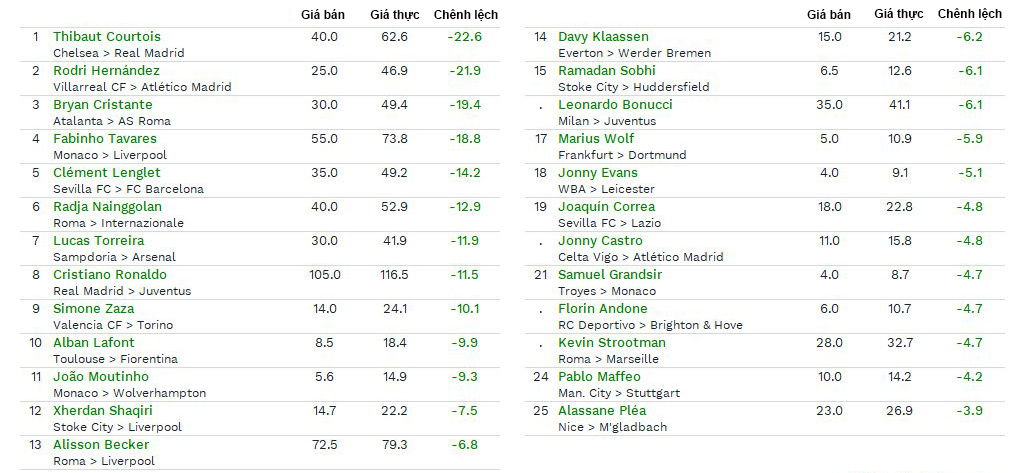Viewport: 1024px width, 473px height.
Task: Click Clément Lenglet name link
Action: point(106,172)
